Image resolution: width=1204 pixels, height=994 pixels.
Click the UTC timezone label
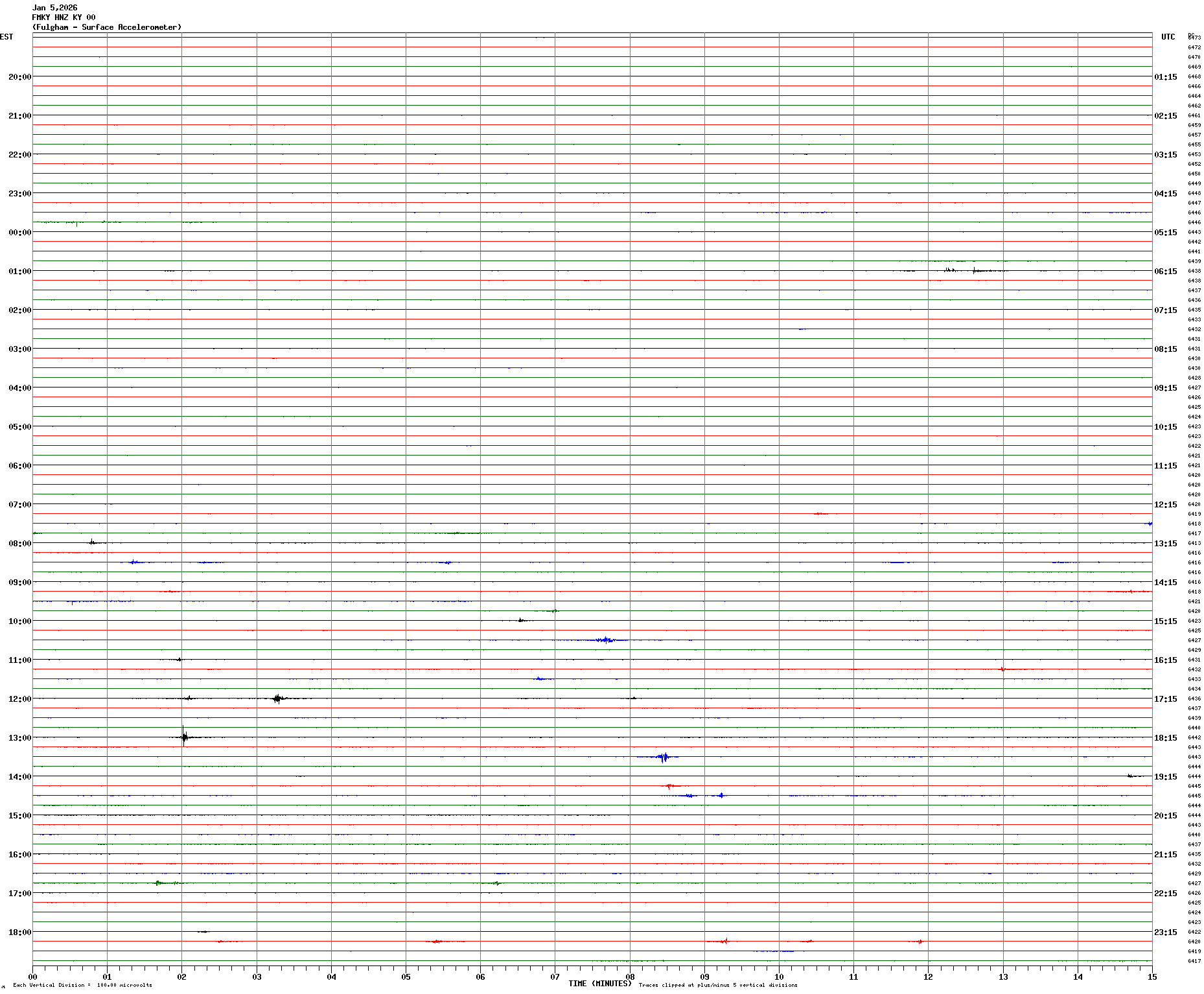1168,37
